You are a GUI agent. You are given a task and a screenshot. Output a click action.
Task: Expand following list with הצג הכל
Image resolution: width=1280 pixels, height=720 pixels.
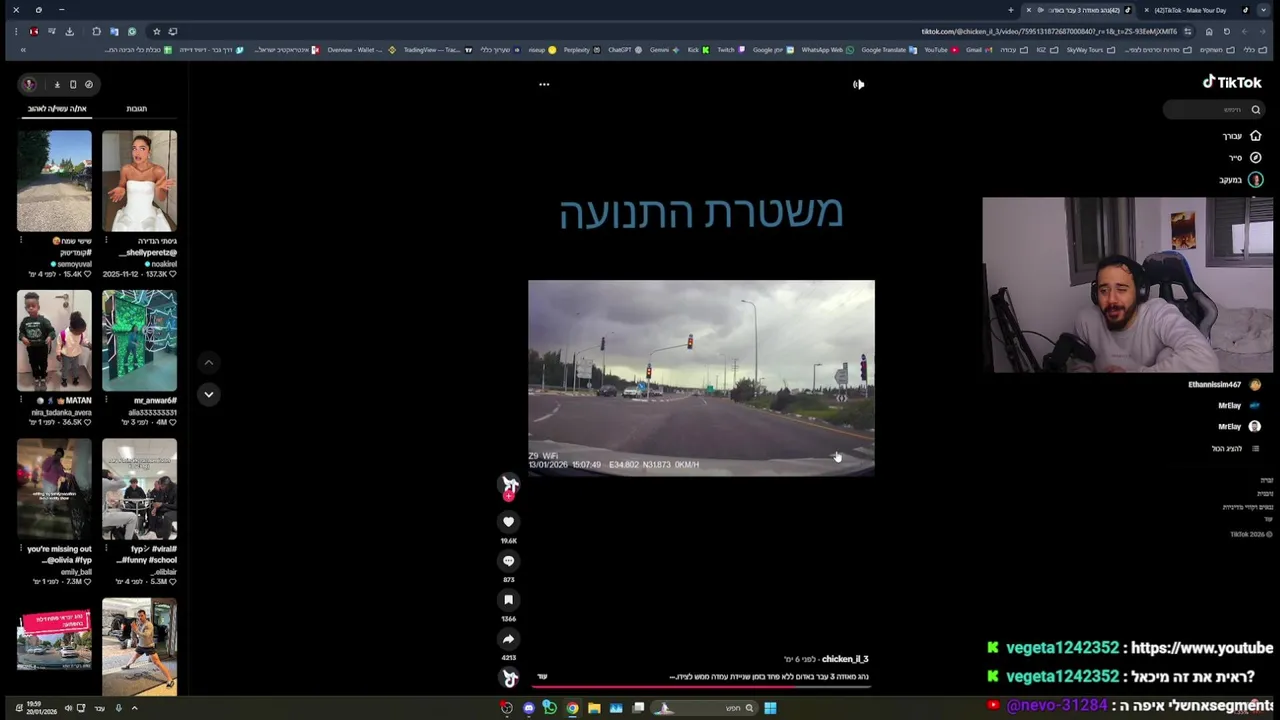coord(1234,449)
